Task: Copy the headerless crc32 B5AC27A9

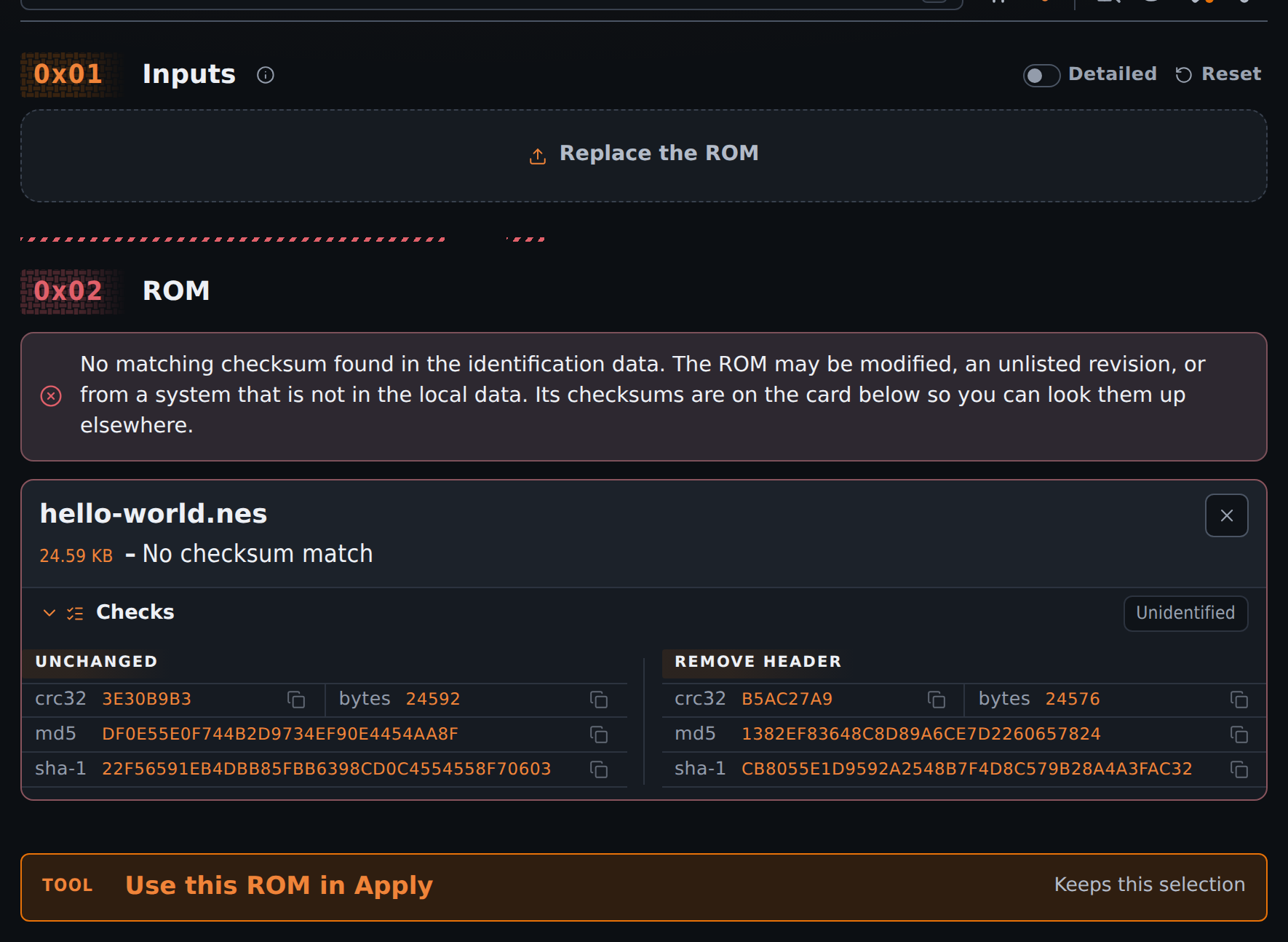Action: click(937, 700)
